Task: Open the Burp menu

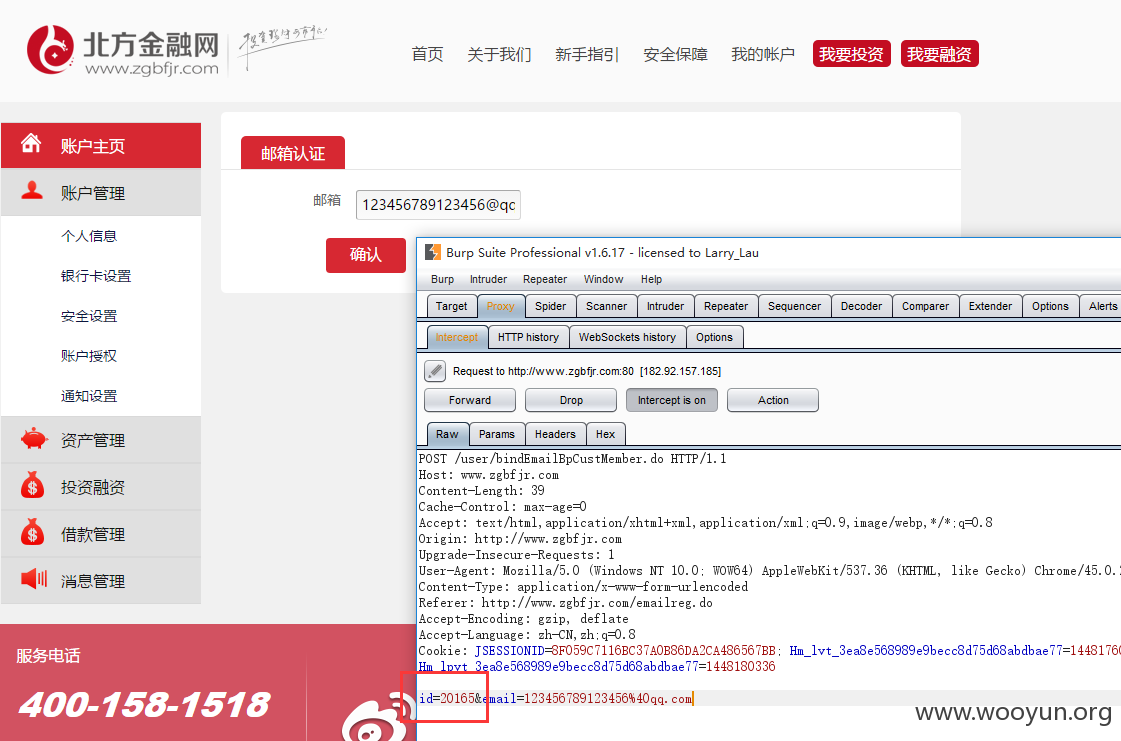Action: tap(442, 279)
